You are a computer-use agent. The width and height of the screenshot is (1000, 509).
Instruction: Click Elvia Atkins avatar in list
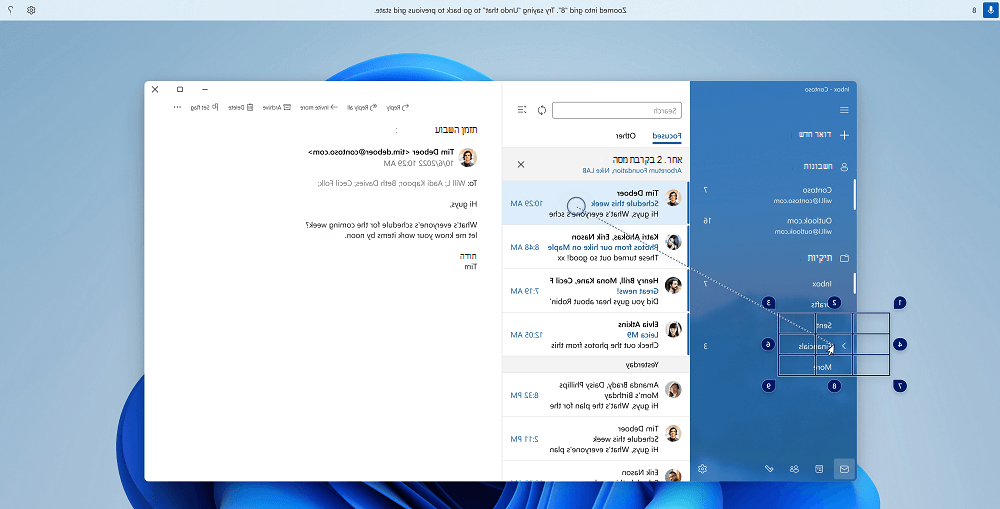[673, 329]
